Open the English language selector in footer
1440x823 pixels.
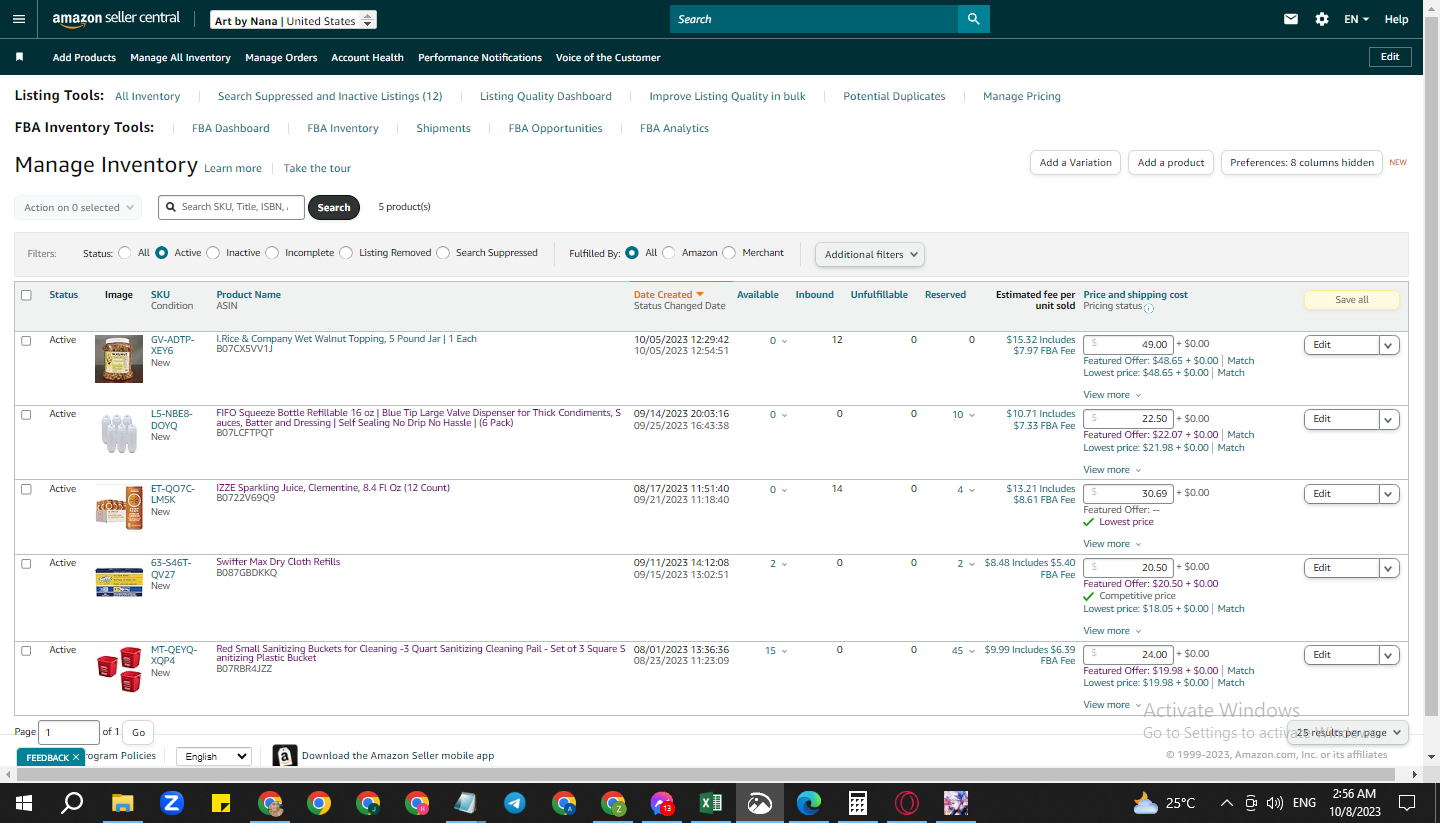click(x=213, y=757)
